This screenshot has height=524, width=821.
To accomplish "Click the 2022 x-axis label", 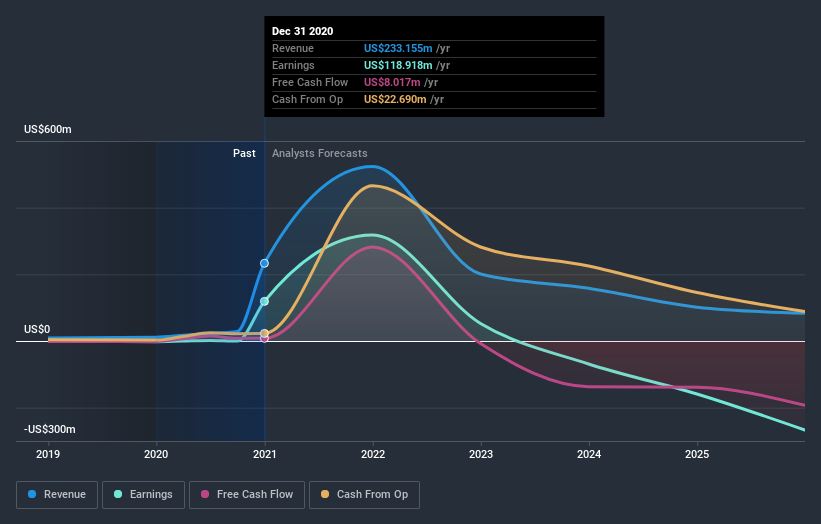I will [373, 454].
